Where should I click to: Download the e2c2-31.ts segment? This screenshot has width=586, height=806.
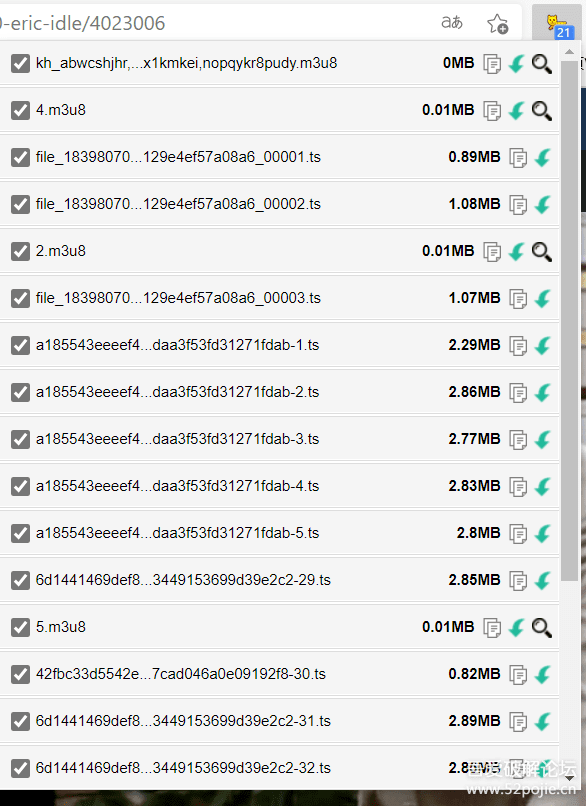point(542,722)
